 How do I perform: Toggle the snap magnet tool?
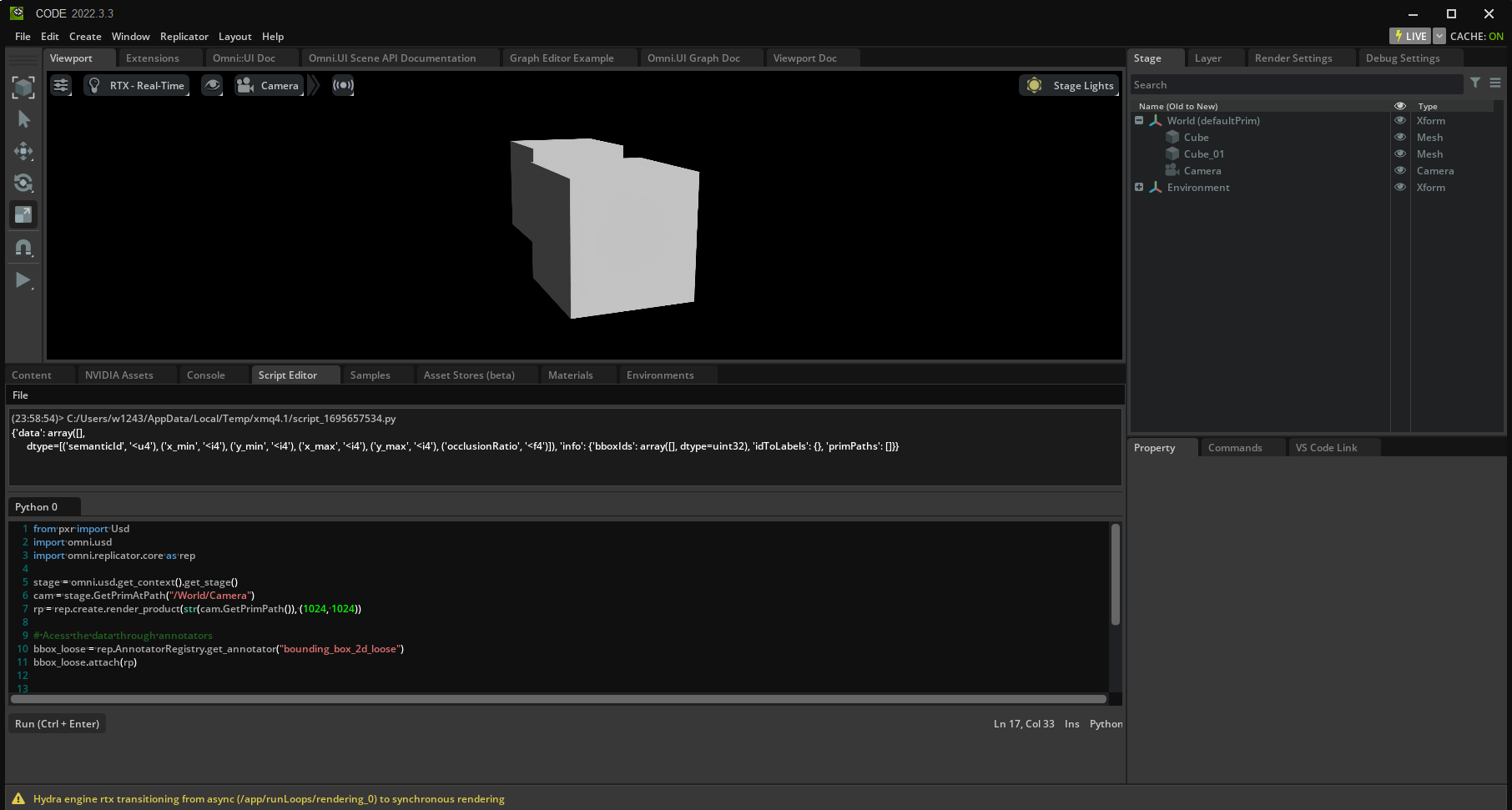tap(23, 247)
